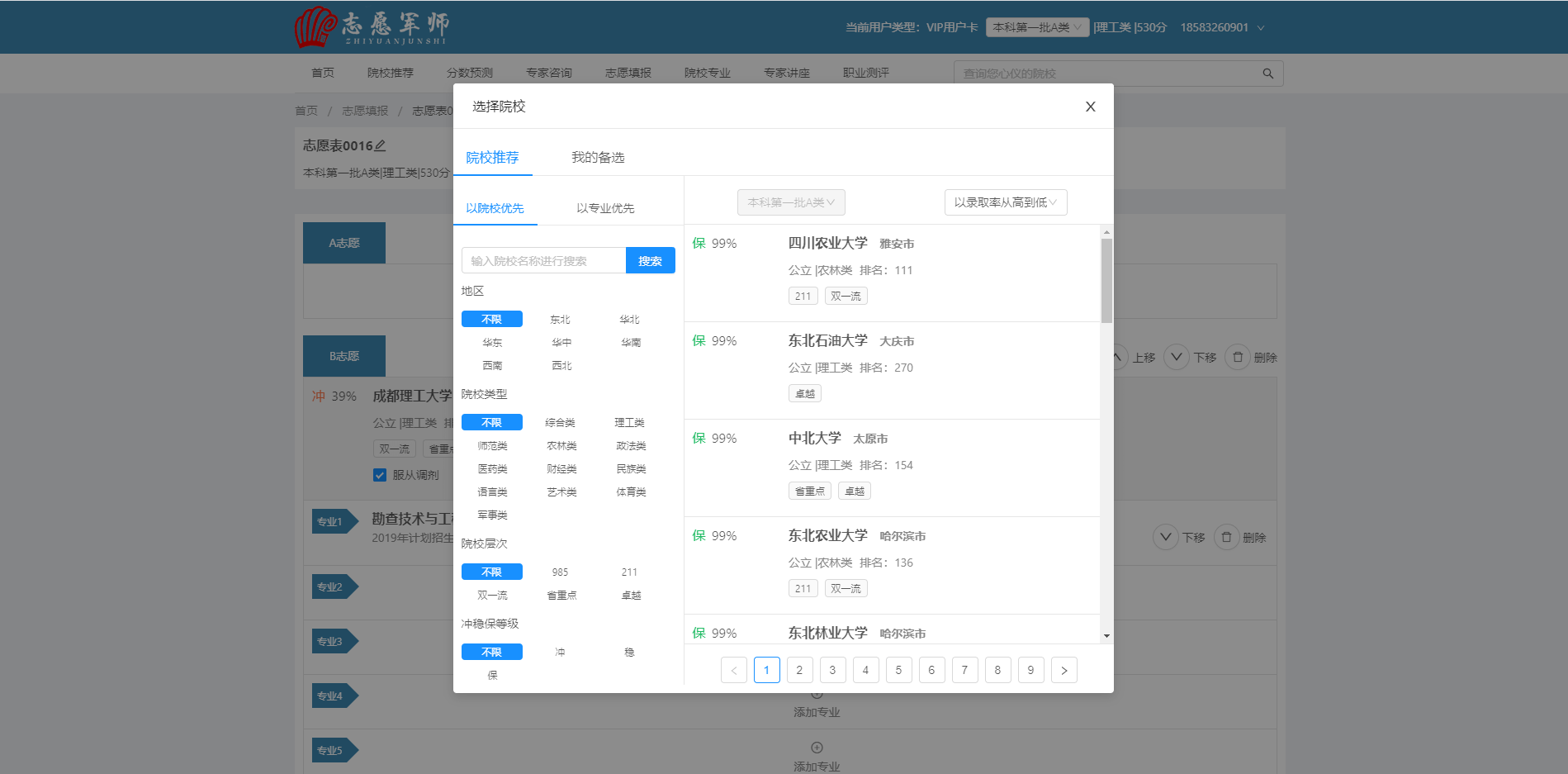Open the 以录取率从高到低 sort dropdown
Image resolution: width=1568 pixels, height=774 pixels.
pyautogui.click(x=1006, y=202)
